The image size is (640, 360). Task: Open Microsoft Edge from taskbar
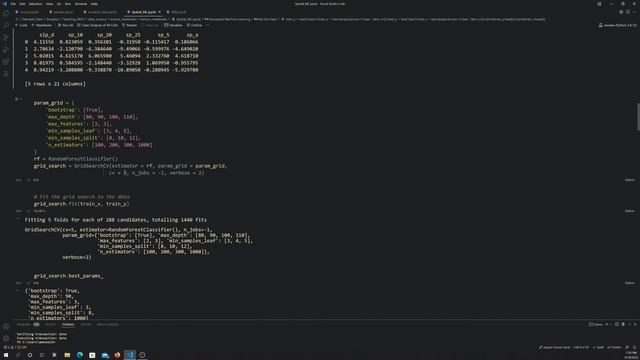click(x=80, y=355)
